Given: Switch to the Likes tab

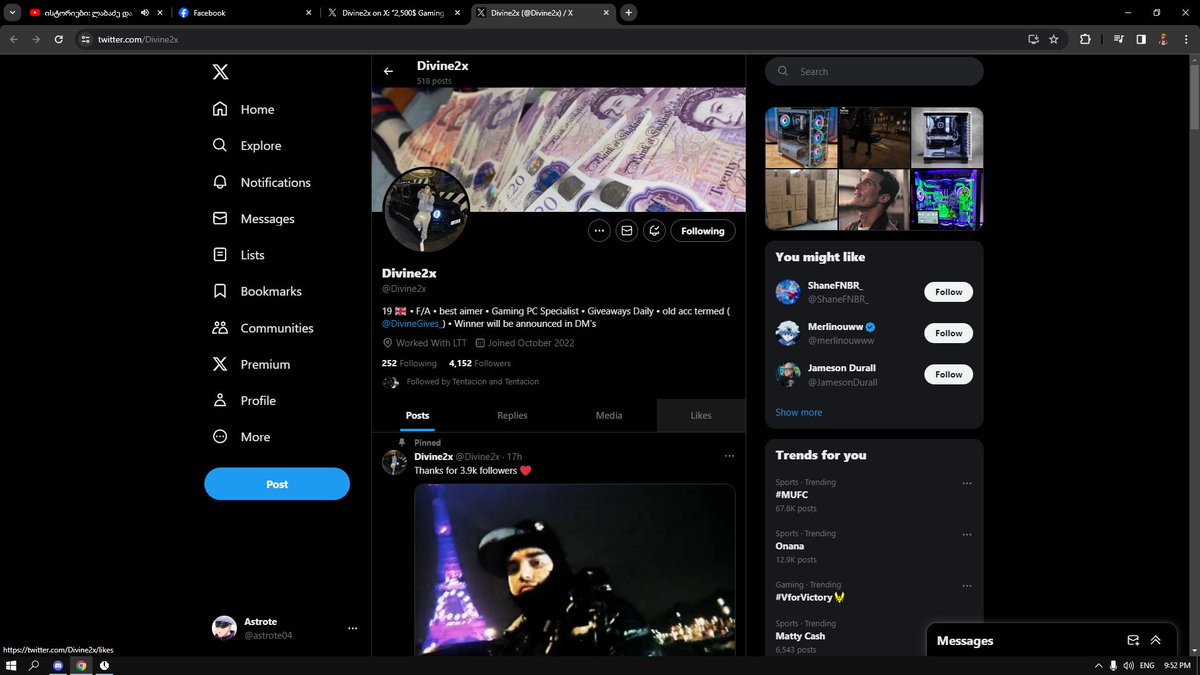Looking at the screenshot, I should 701,415.
